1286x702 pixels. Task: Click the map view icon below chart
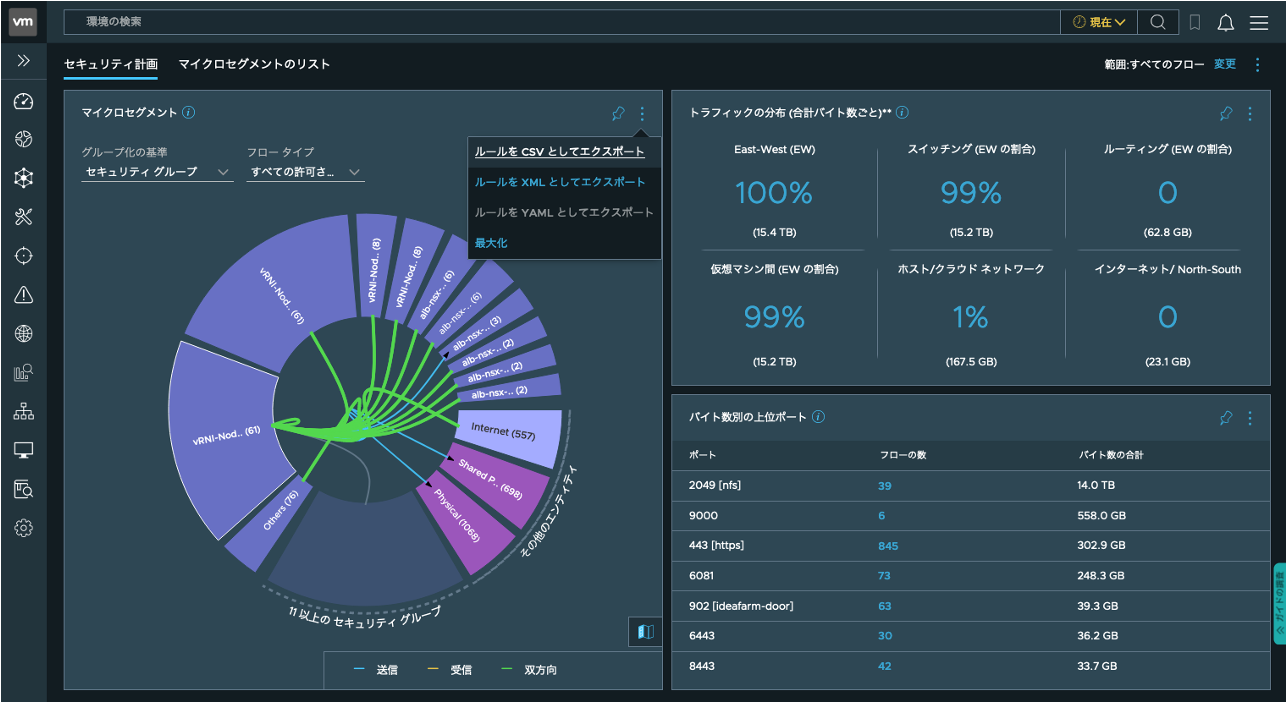(x=645, y=631)
